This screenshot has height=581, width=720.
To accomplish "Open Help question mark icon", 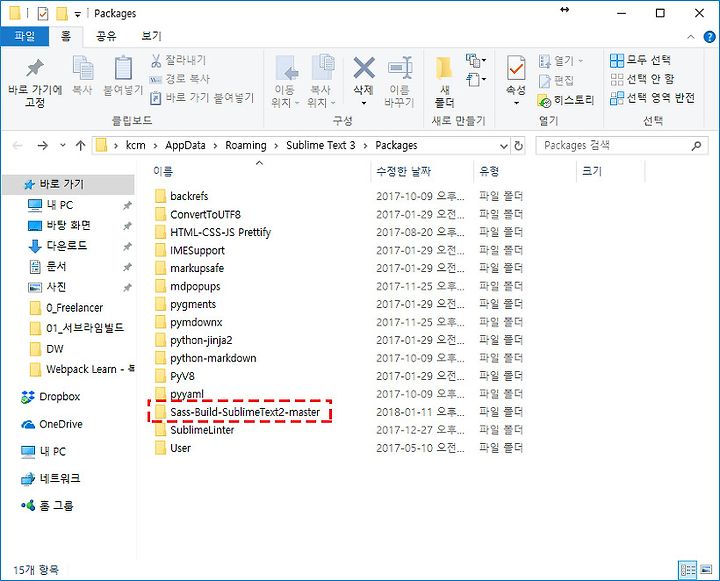I will click(x=709, y=37).
